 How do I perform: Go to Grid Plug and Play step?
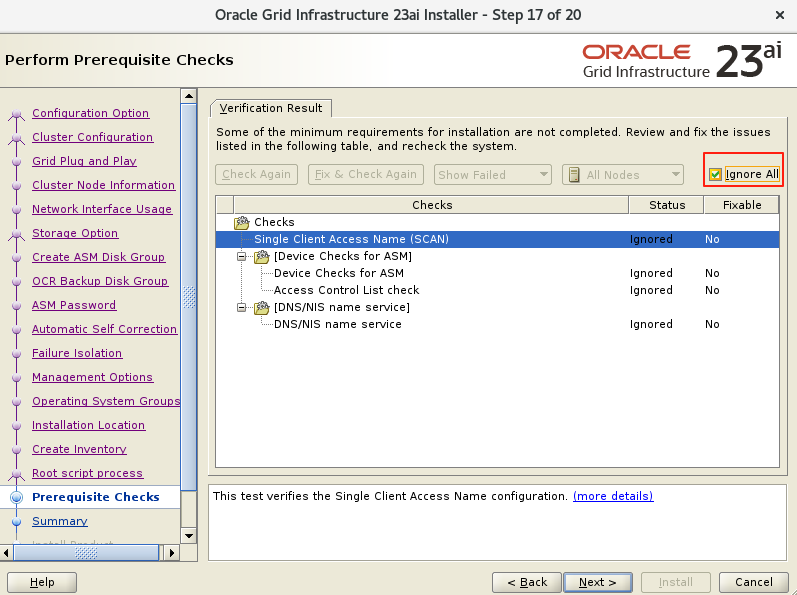click(x=84, y=161)
